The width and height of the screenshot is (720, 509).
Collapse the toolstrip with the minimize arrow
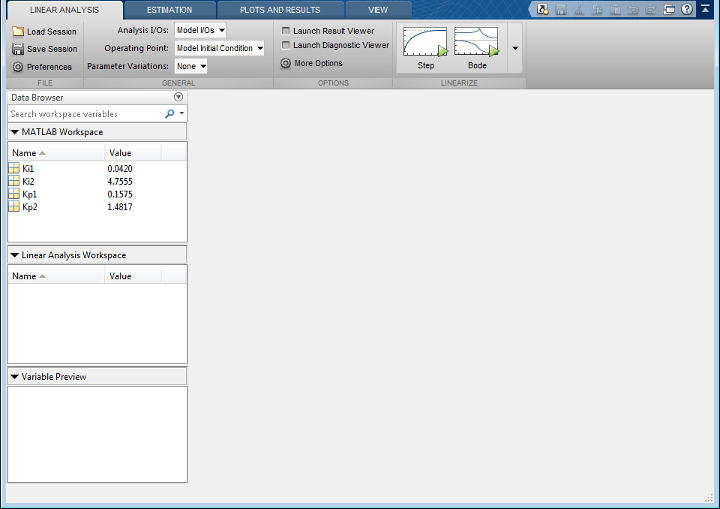click(705, 9)
